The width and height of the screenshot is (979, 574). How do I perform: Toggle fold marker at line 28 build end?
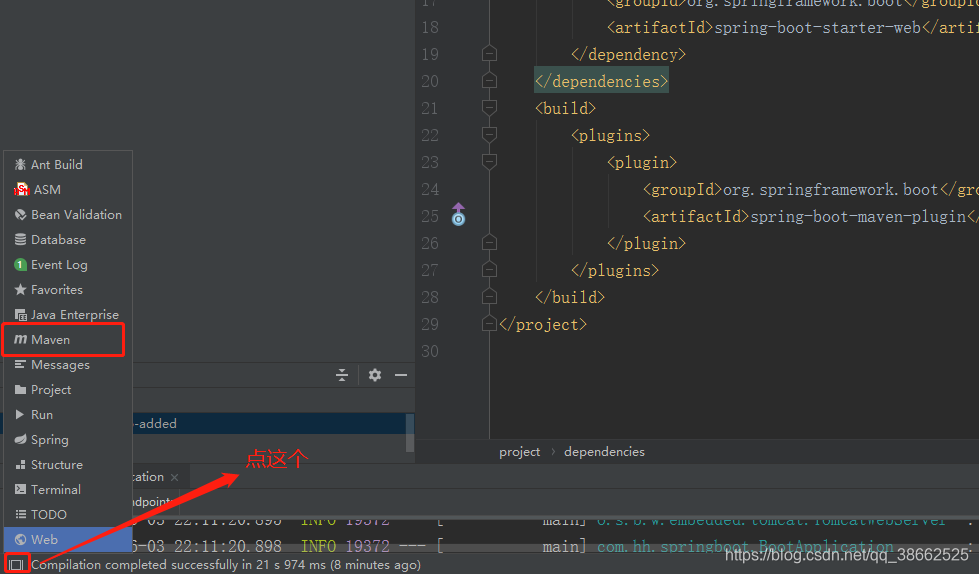tap(490, 297)
